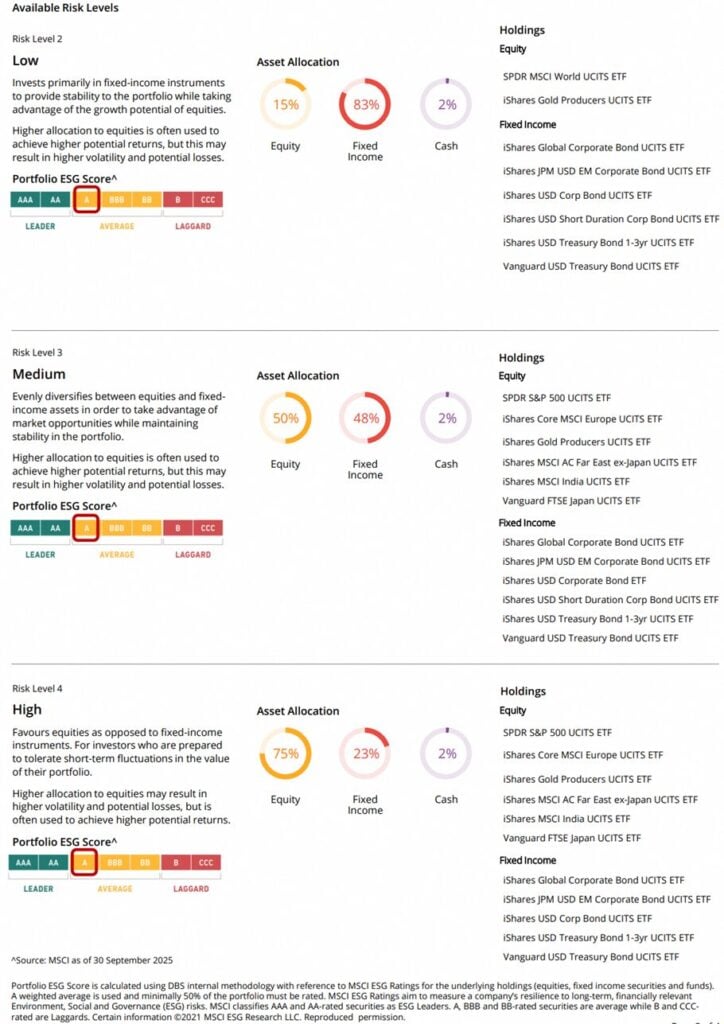Viewport: 724px width, 1024px height.
Task: Open SPDR MSCI World UCITS ETF holding
Action: 565,77
